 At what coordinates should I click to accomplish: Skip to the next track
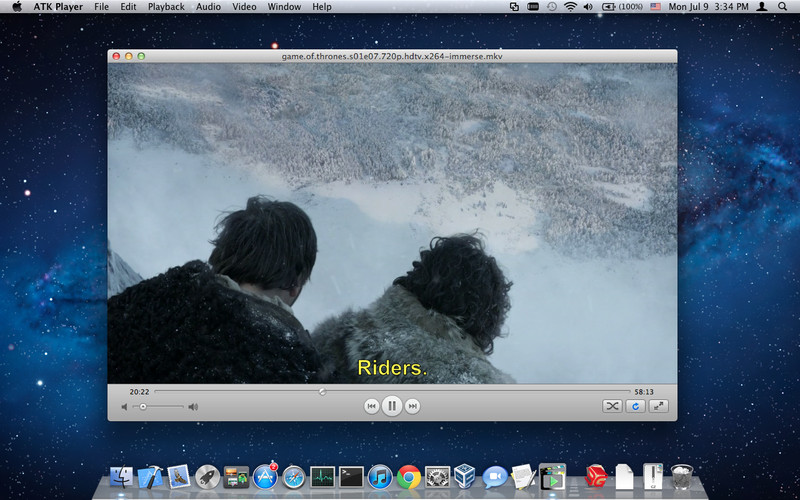click(x=412, y=406)
